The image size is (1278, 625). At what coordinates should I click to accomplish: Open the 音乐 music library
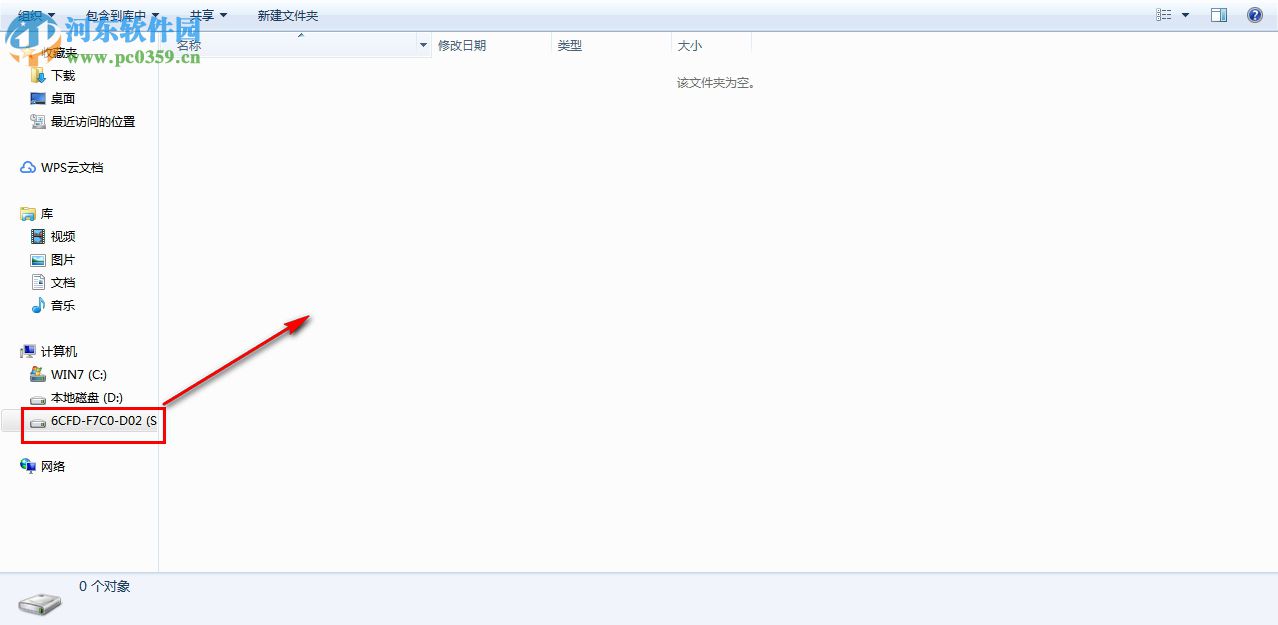click(62, 305)
